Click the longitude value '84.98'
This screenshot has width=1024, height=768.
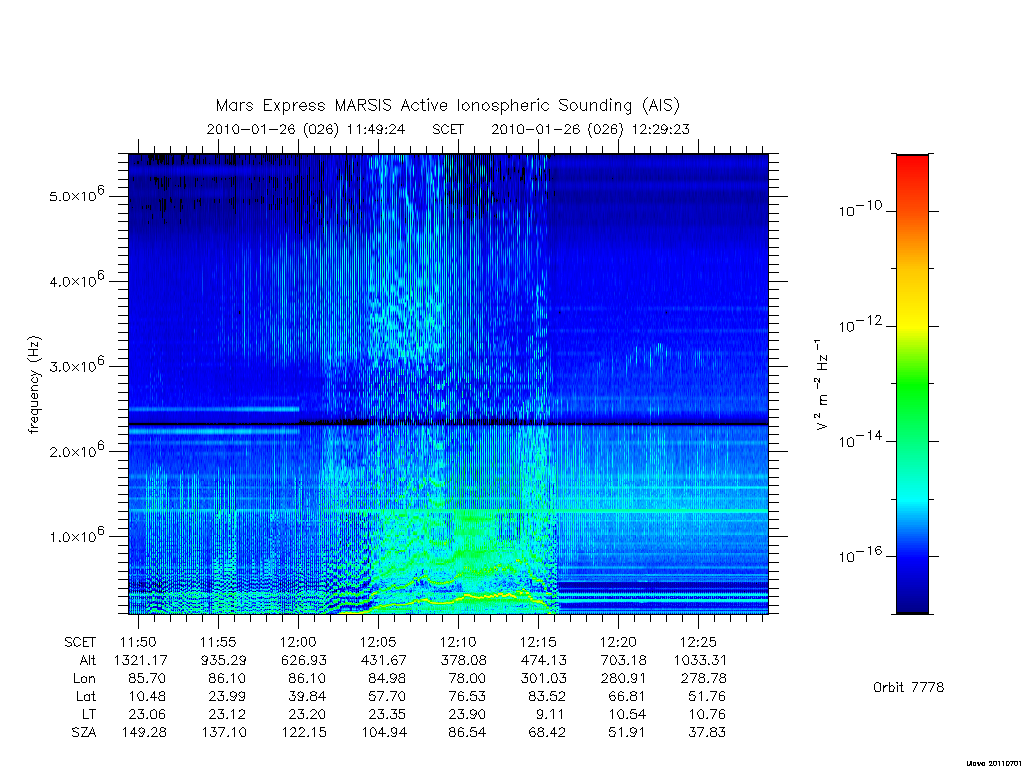tap(387, 679)
